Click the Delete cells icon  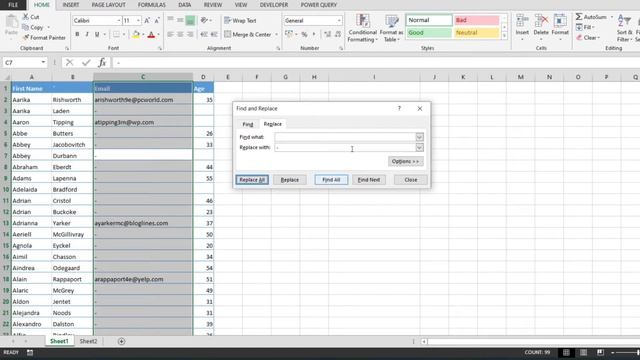541,21
